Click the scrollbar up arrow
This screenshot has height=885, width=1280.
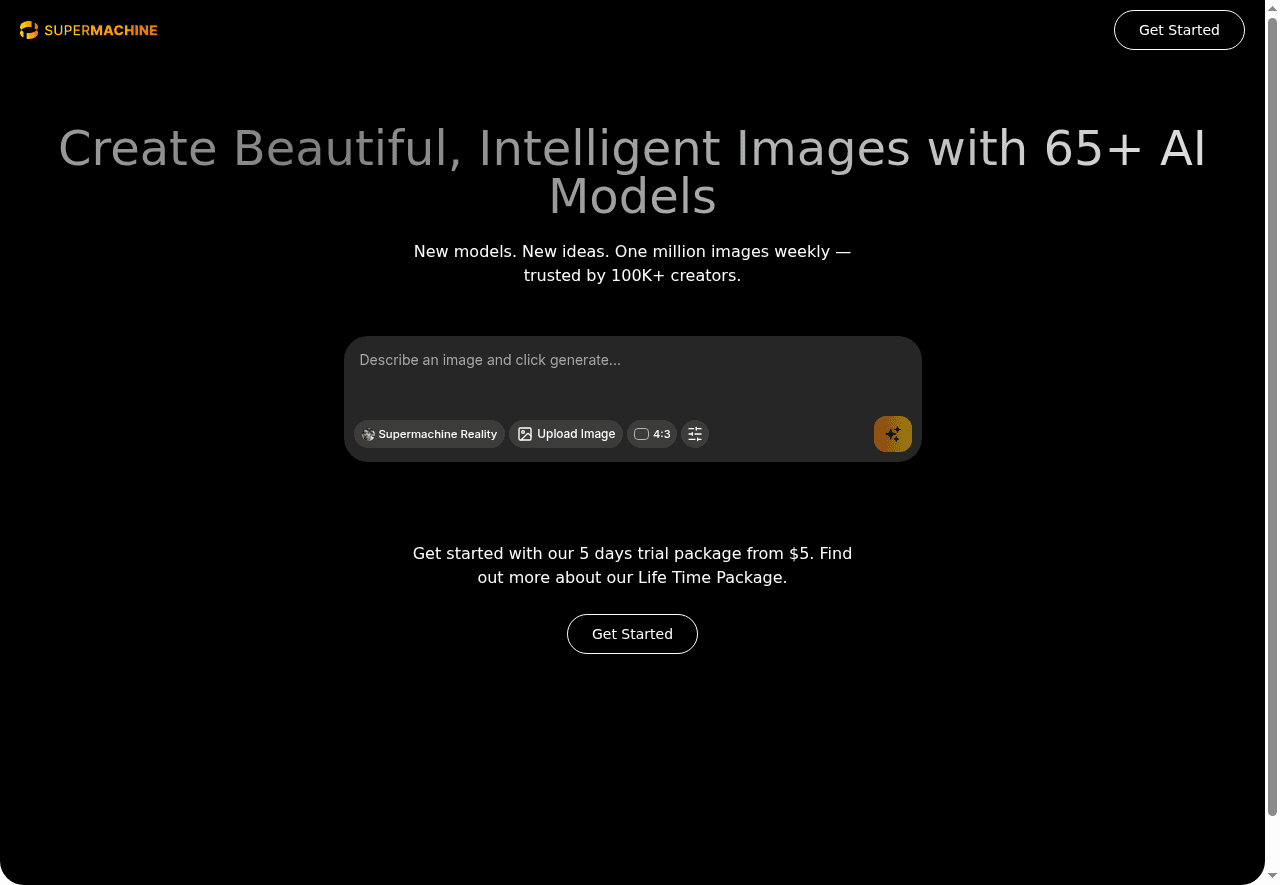pos(1272,8)
